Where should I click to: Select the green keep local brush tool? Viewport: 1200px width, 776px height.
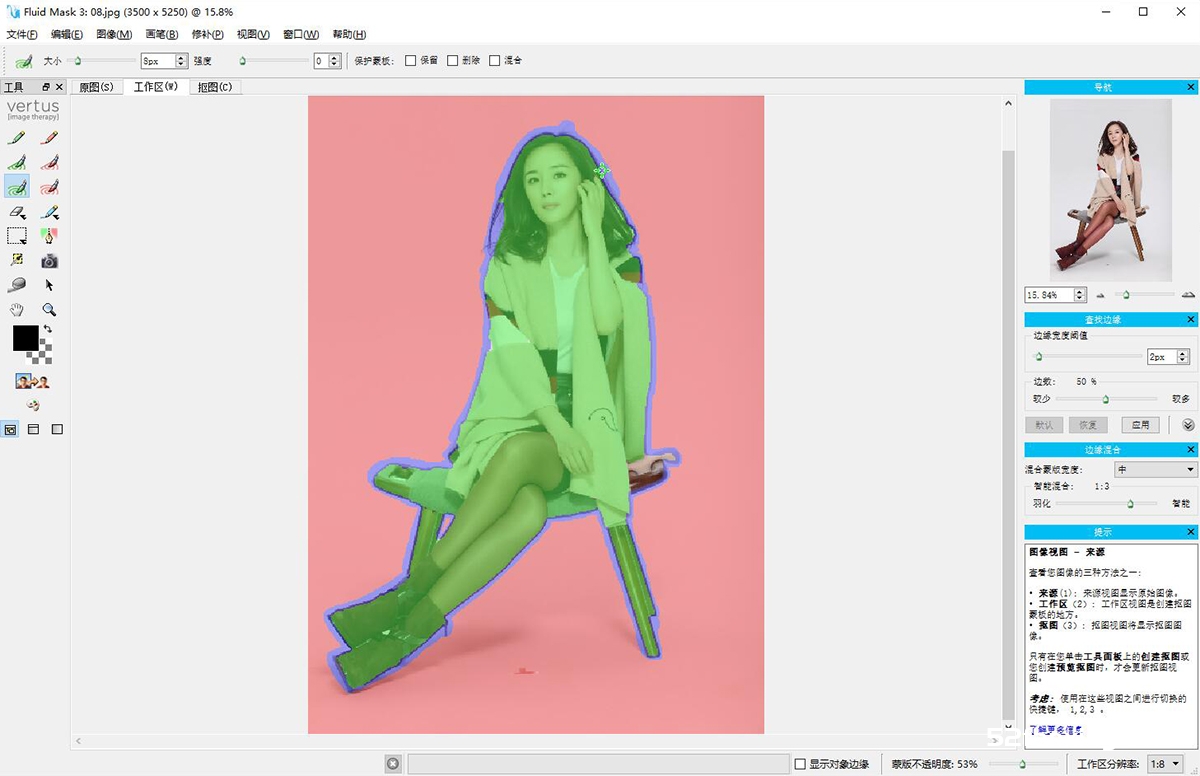[16, 162]
